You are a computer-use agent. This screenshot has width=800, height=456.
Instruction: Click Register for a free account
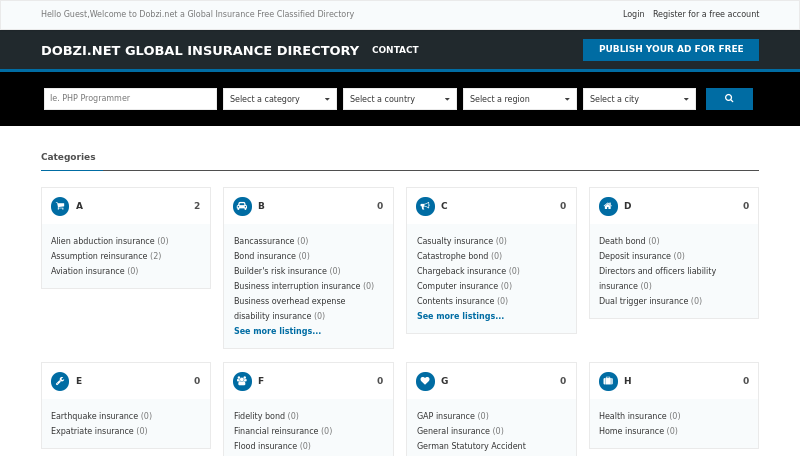[x=706, y=14]
